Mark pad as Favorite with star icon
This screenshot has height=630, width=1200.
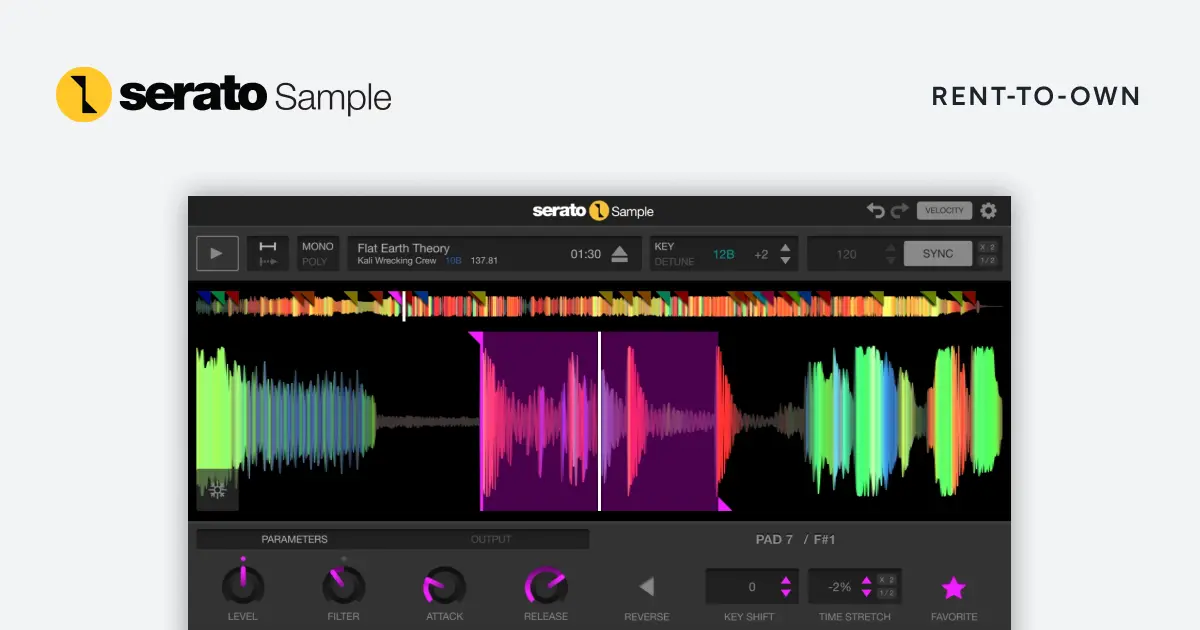tap(953, 587)
